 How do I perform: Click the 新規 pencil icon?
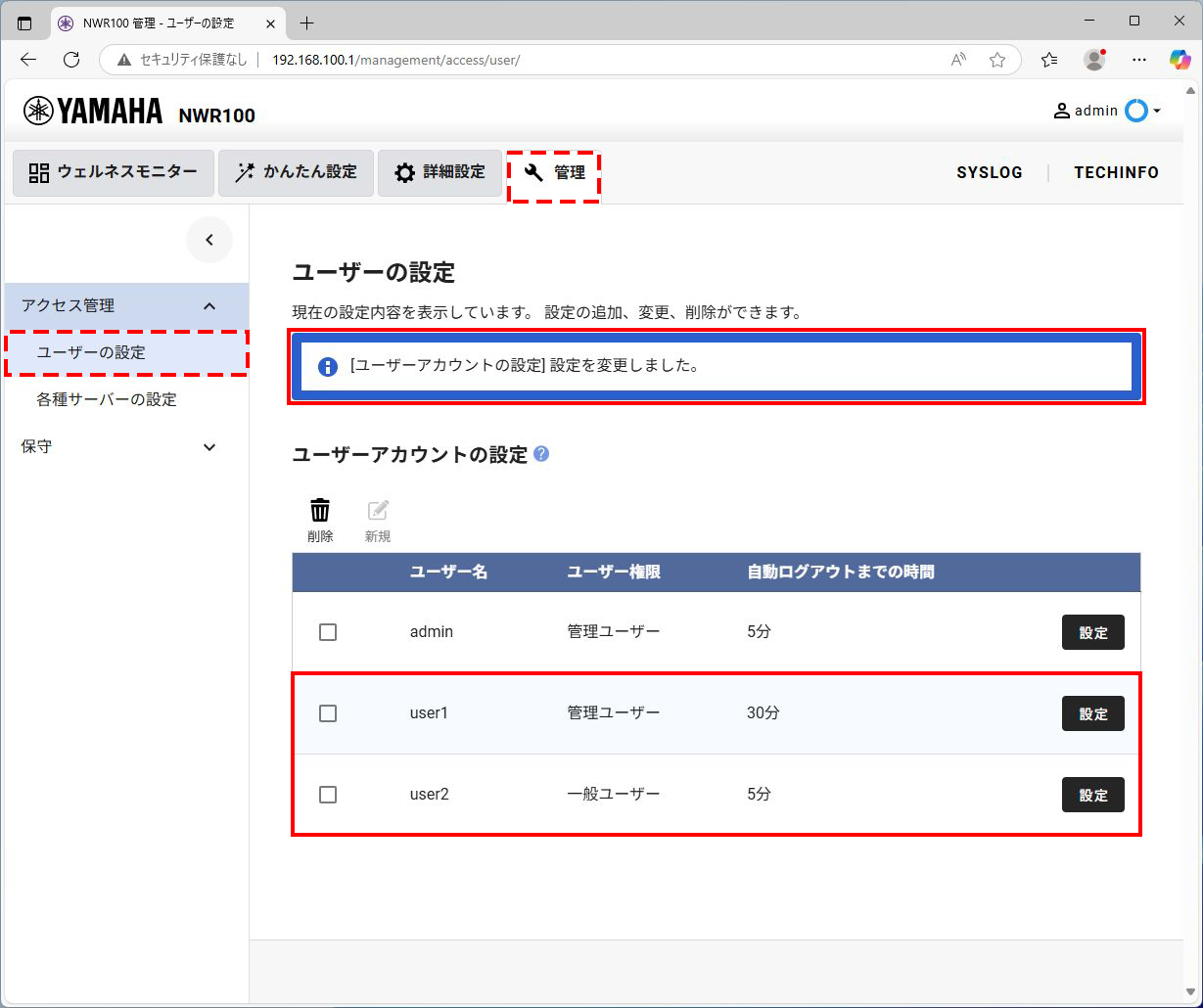(378, 510)
